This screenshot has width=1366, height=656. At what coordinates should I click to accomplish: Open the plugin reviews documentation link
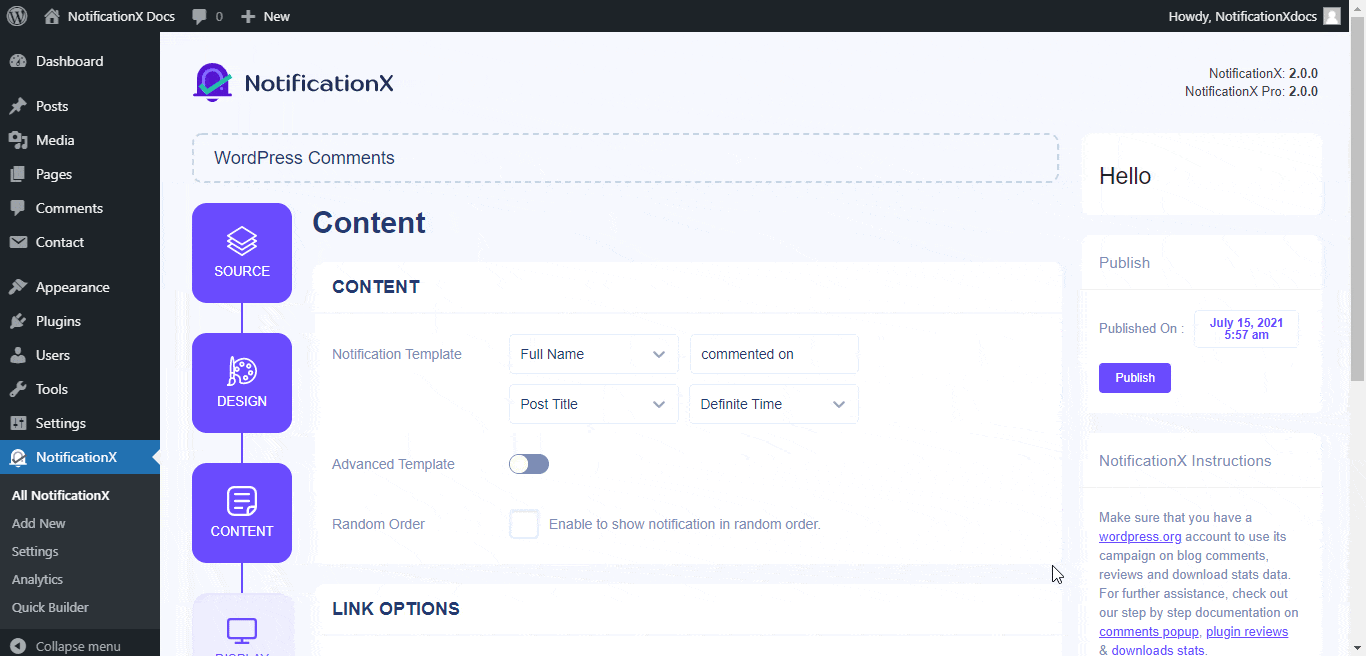pos(1247,632)
